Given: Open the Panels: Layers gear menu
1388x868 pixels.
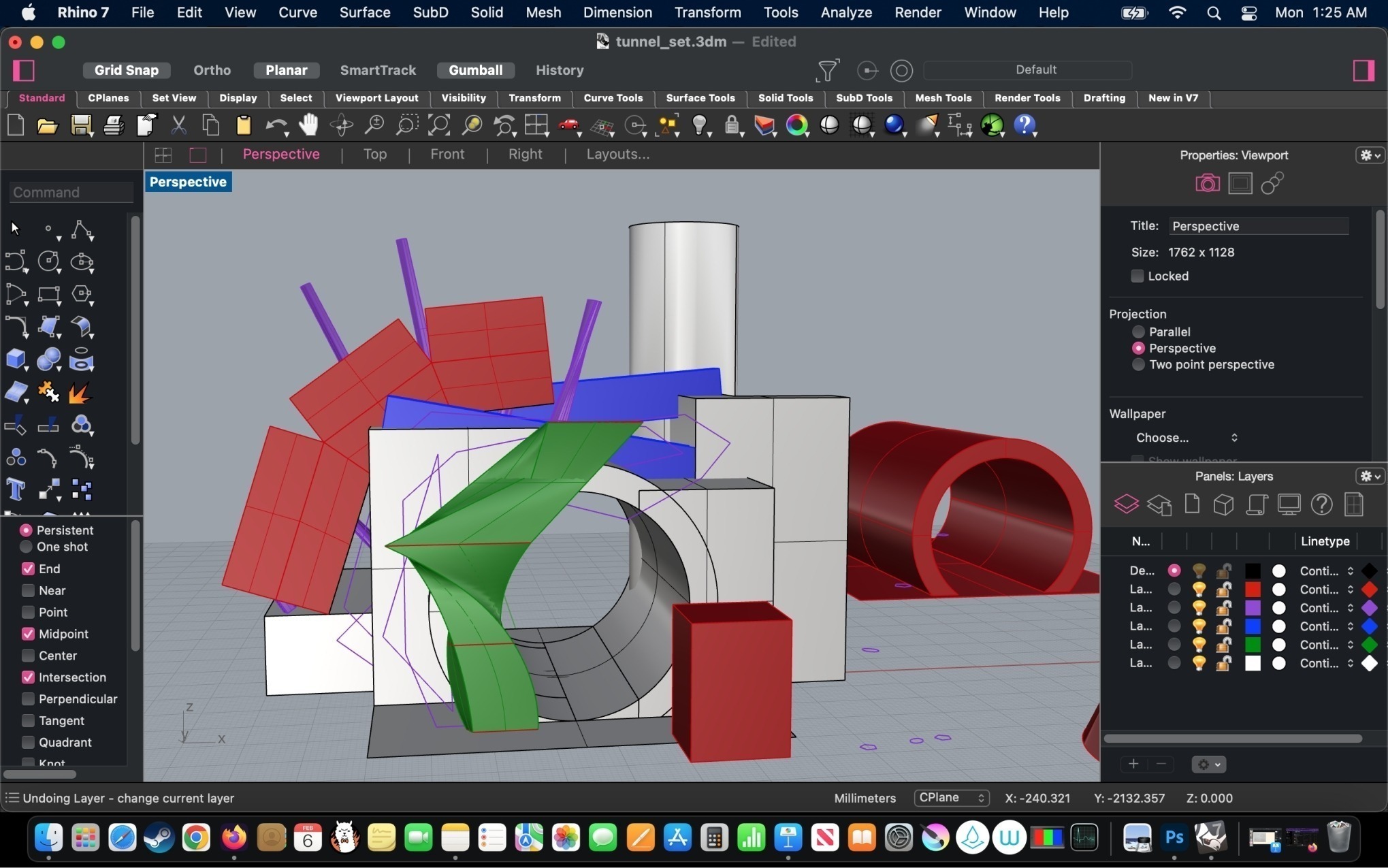Looking at the screenshot, I should 1370,476.
